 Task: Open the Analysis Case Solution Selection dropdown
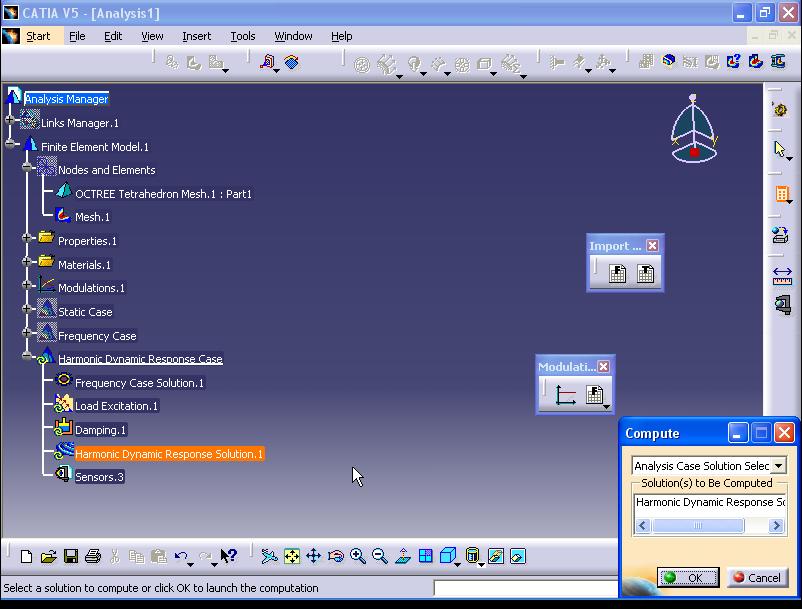pyautogui.click(x=778, y=466)
